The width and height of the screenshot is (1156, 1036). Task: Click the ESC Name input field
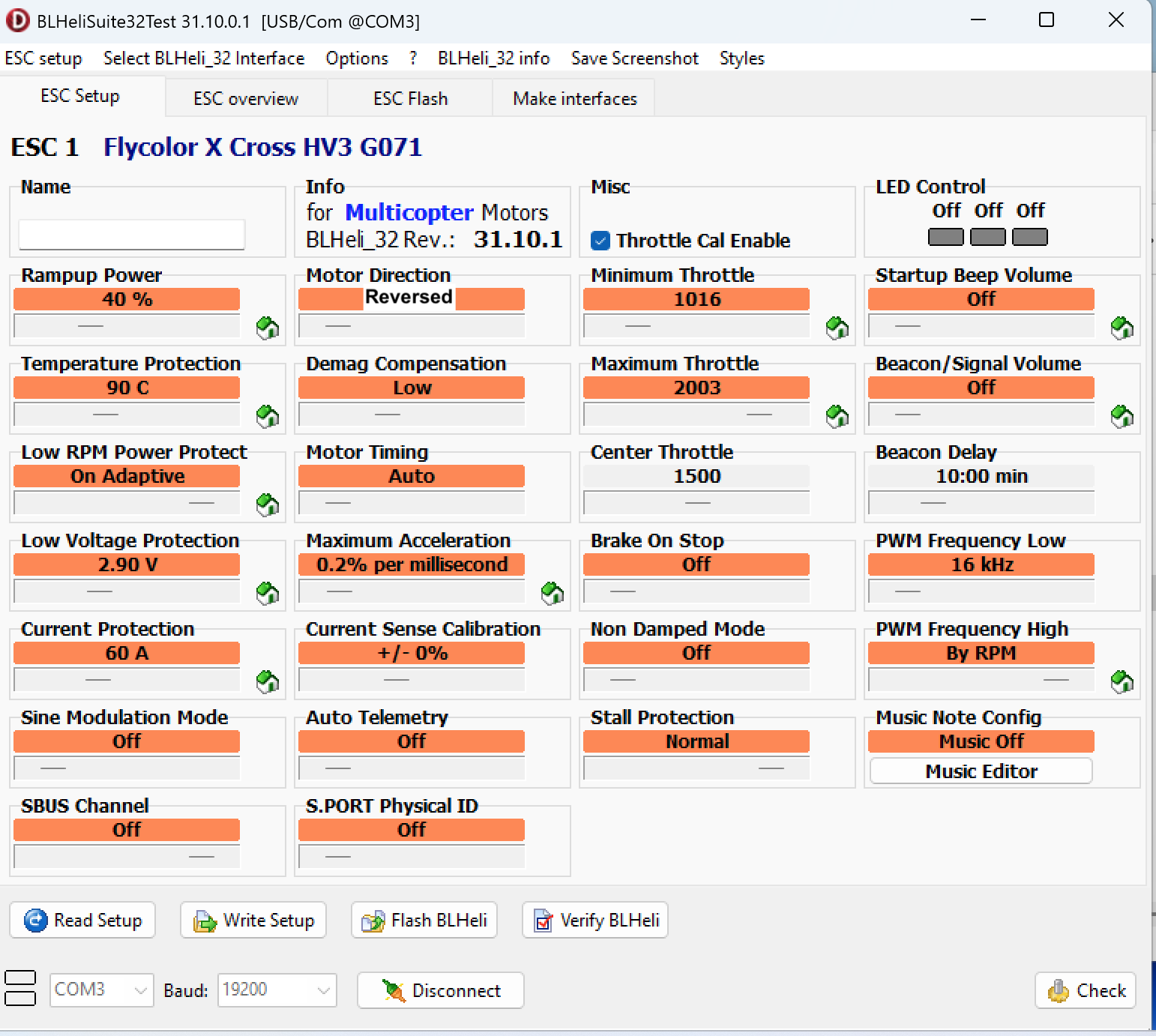(x=132, y=235)
